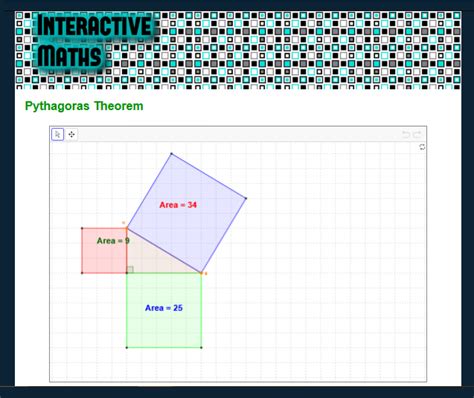Select the orange point at triangle's right vertex
The image size is (474, 398).
tap(201, 273)
